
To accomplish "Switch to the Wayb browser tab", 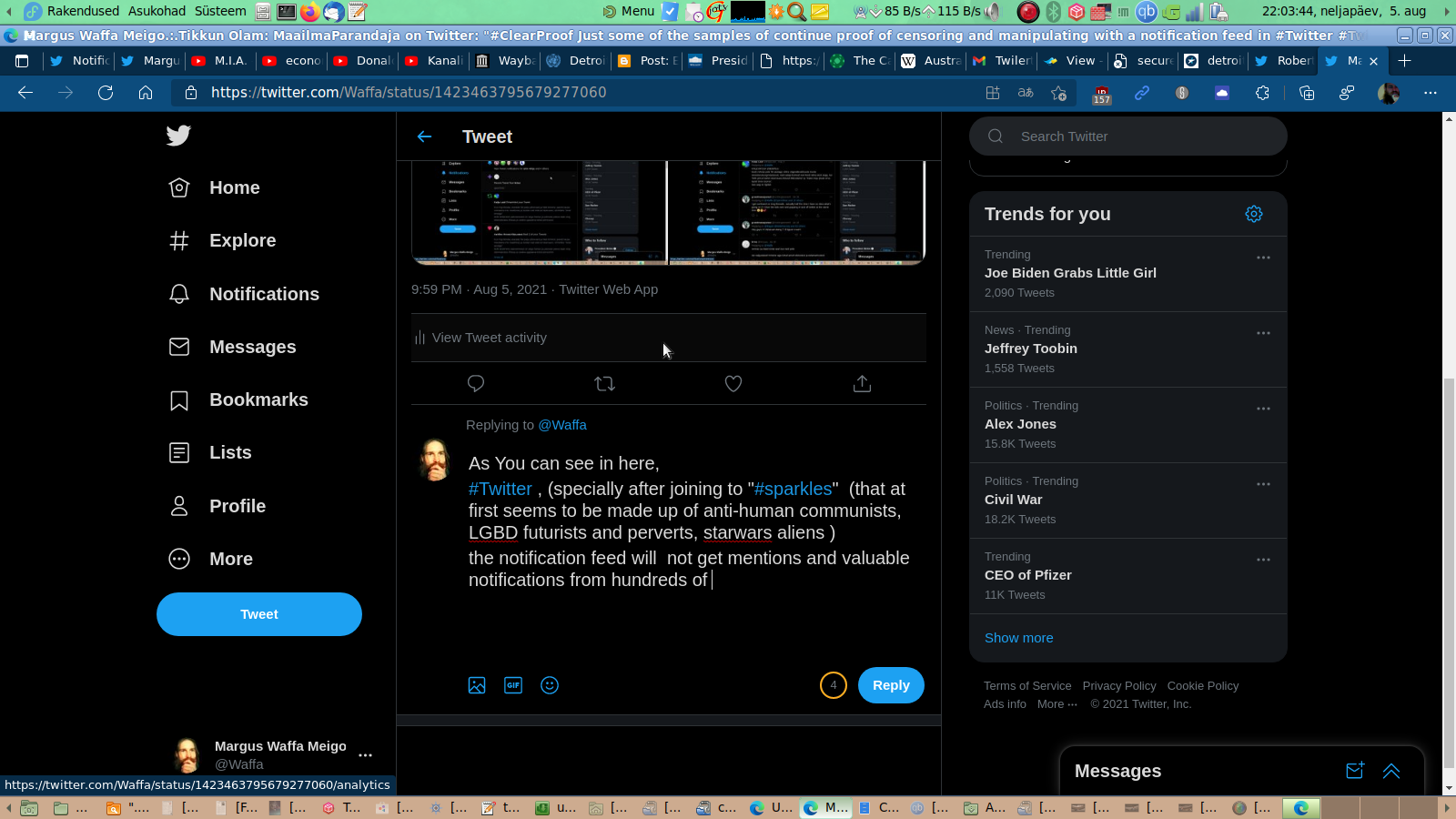I will pos(505,61).
